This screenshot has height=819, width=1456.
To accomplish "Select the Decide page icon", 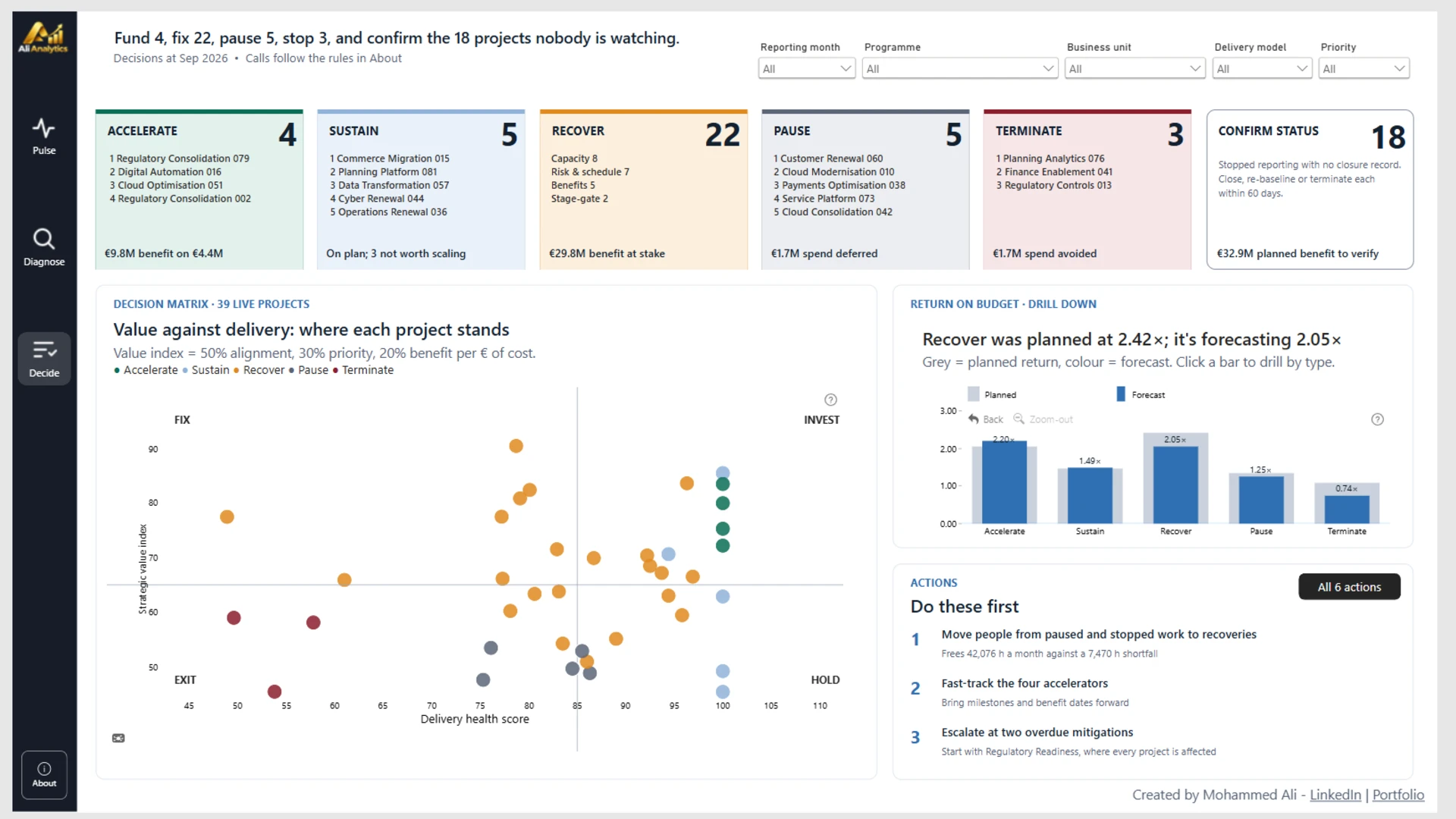I will coord(44,350).
